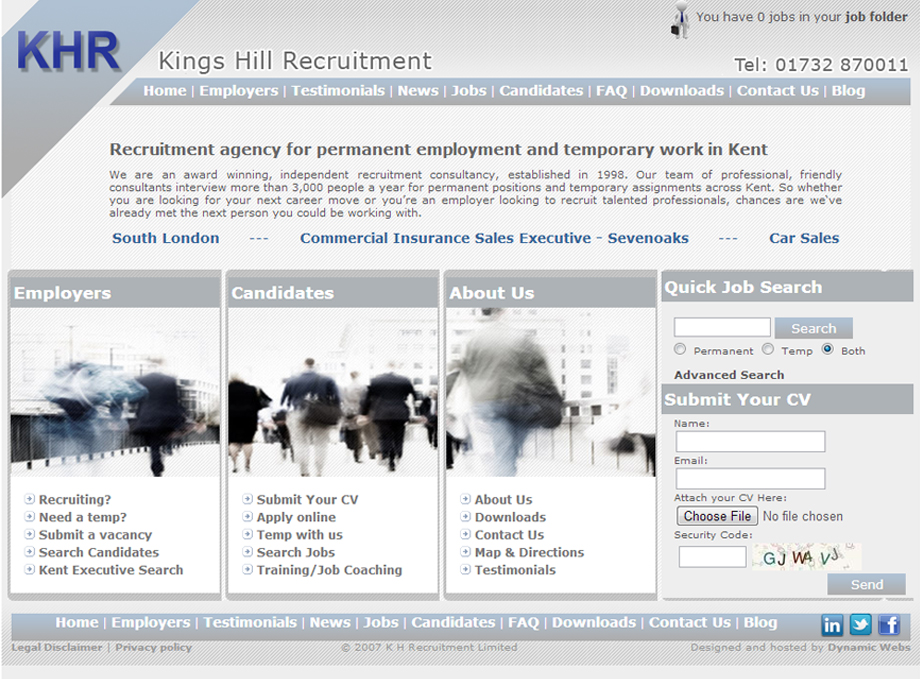Click the Candidates panel heading
The height and width of the screenshot is (679, 920).
click(282, 293)
